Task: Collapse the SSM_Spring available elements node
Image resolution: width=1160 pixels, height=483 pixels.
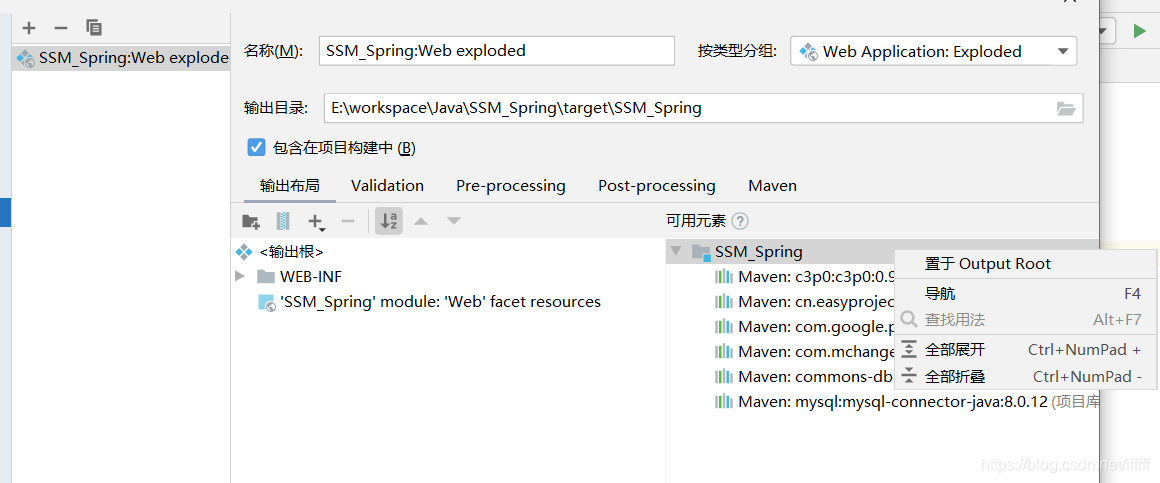Action: pos(675,251)
